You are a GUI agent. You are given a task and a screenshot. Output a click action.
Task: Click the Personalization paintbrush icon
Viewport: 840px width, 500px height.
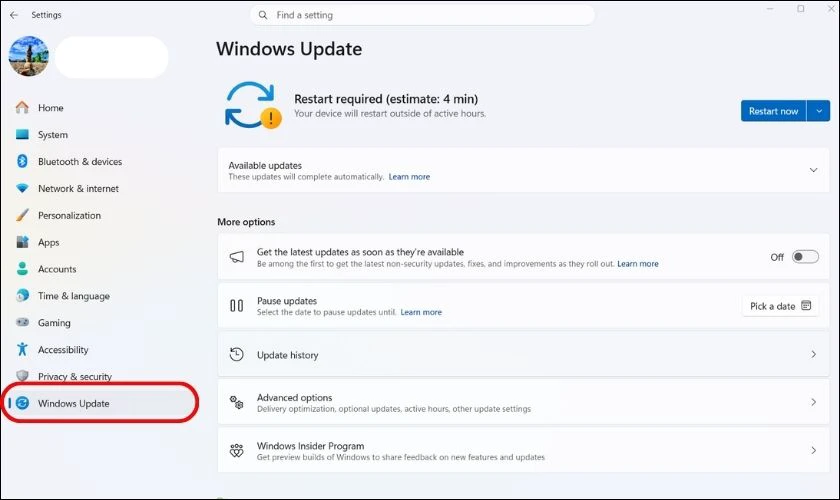(22, 215)
